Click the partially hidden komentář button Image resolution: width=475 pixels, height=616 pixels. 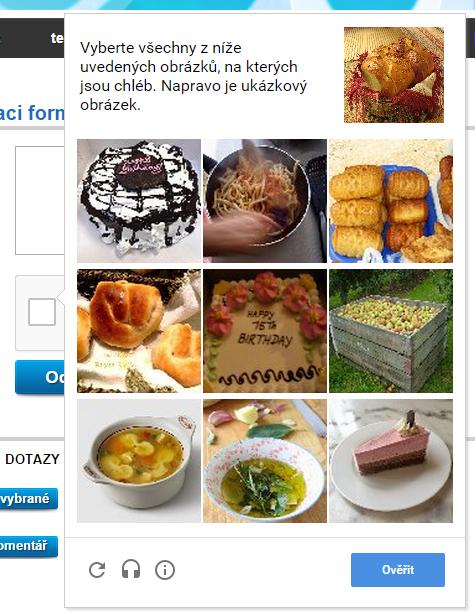tap(29, 546)
